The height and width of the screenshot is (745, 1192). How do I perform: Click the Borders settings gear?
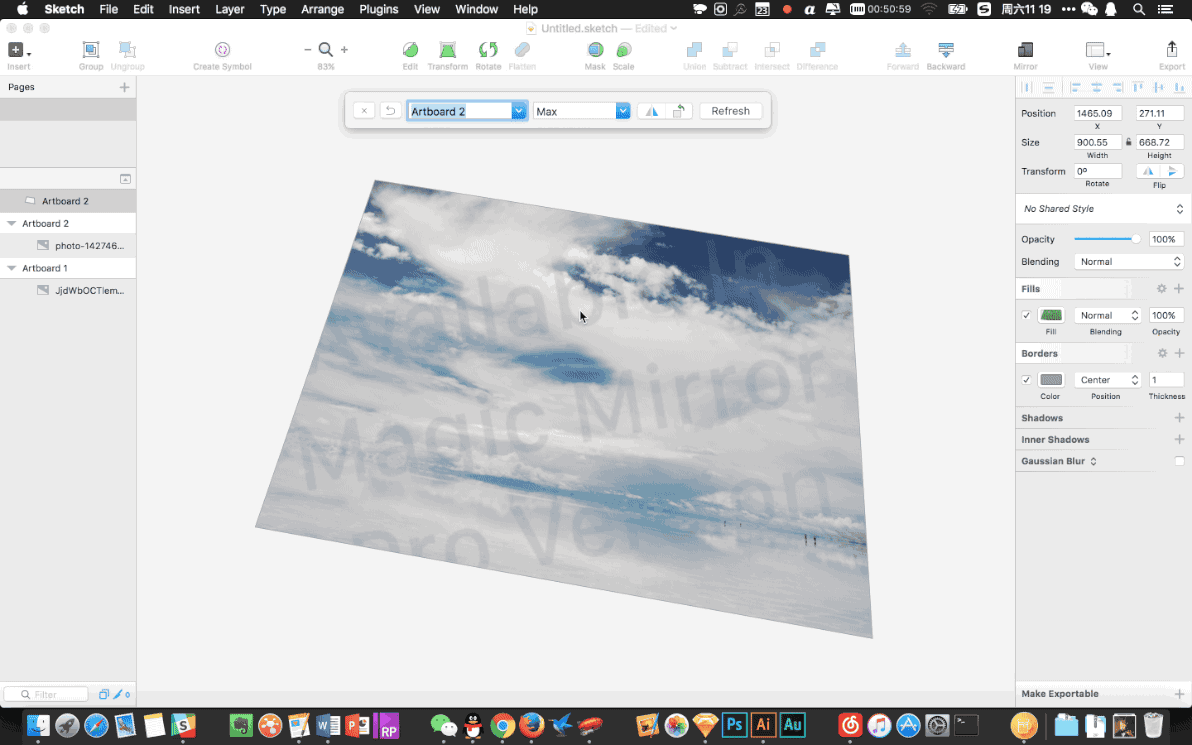(1162, 353)
